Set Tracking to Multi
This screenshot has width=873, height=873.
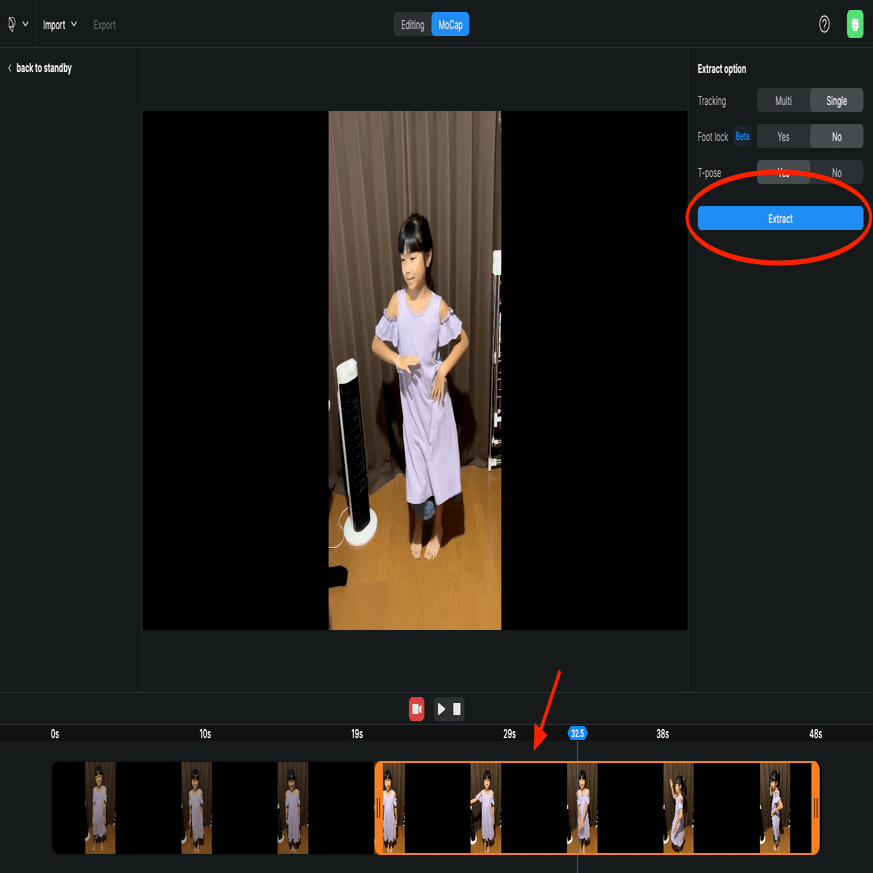click(783, 100)
